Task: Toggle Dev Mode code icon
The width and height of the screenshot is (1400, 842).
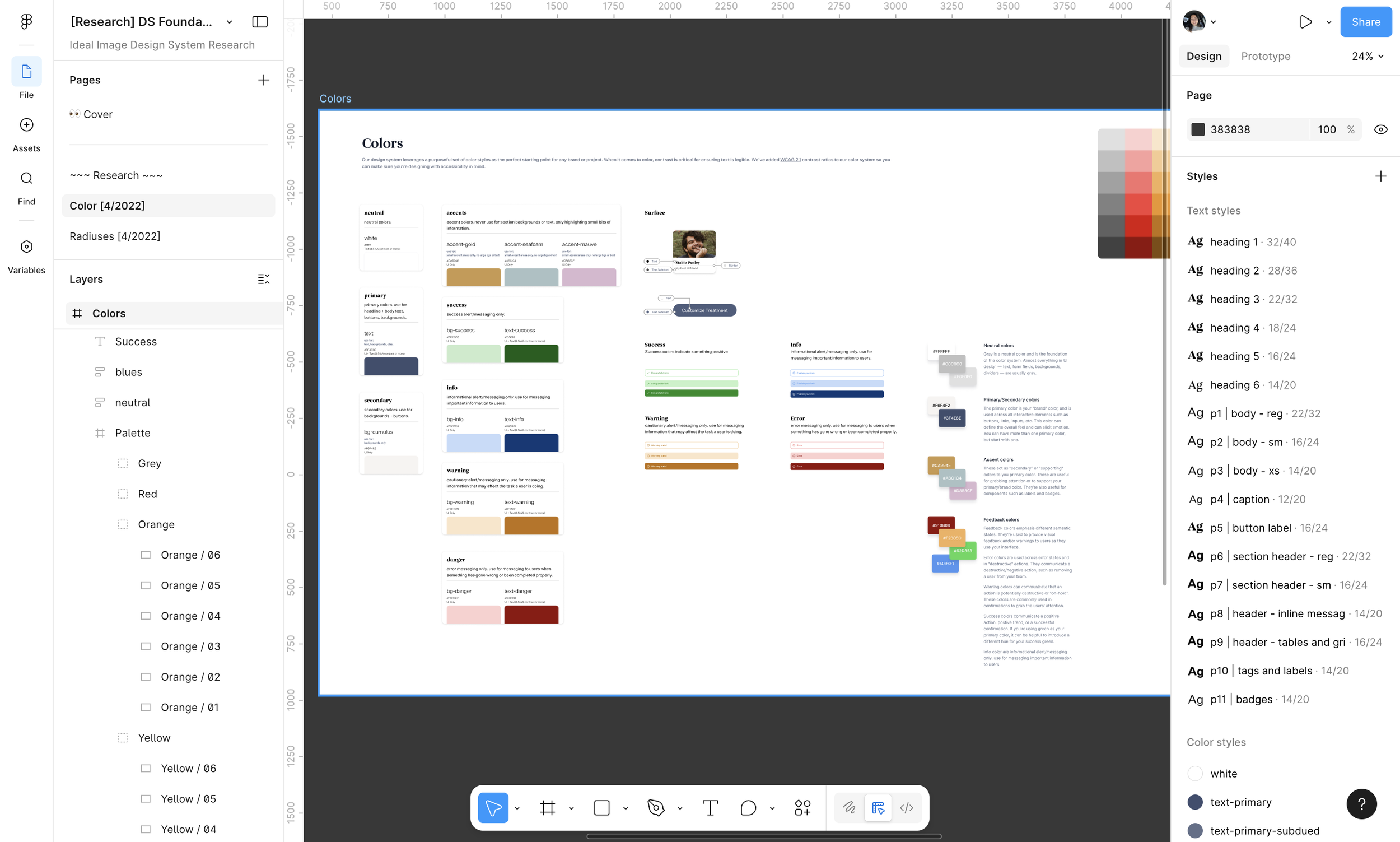Action: [906, 807]
